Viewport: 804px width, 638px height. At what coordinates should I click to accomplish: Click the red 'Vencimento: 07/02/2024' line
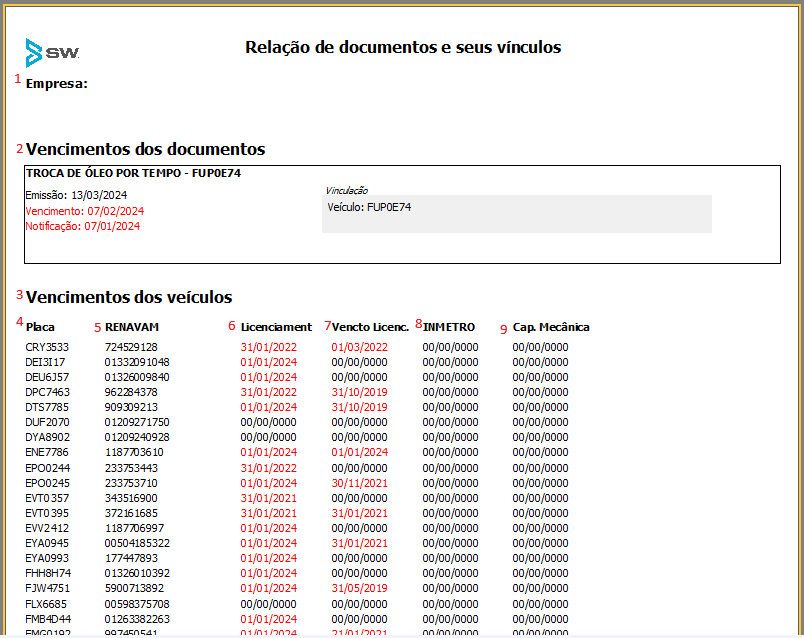coord(85,211)
